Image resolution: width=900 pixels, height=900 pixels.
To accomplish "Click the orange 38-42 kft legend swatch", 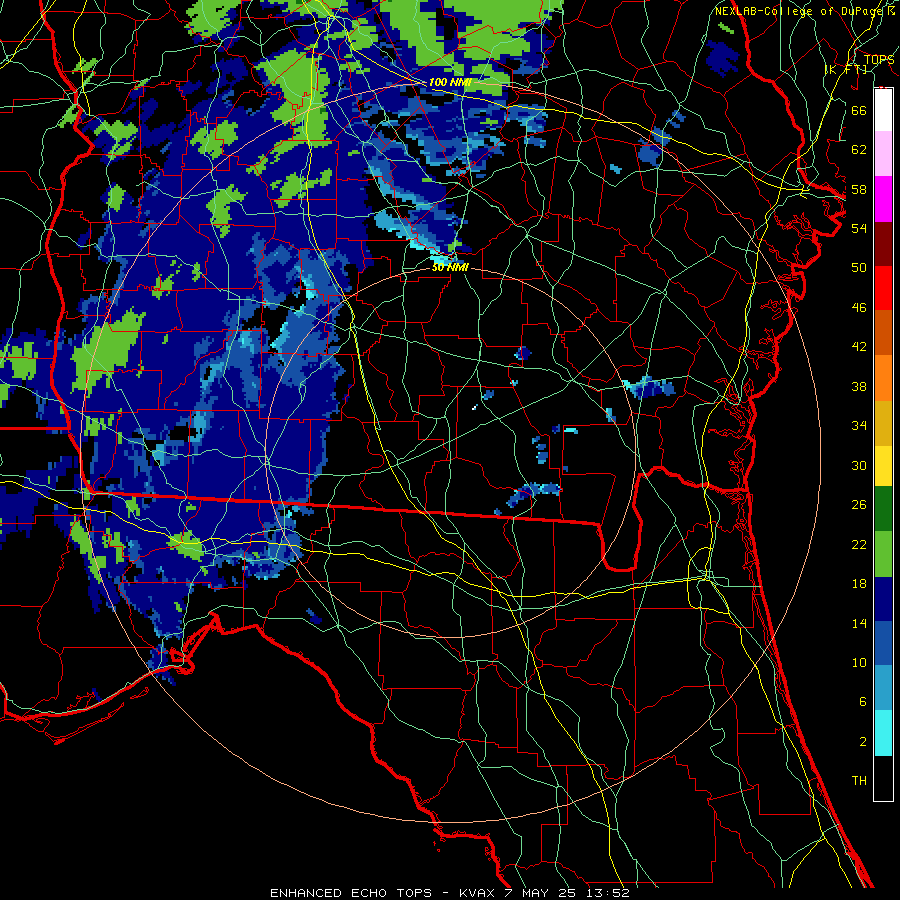I will click(883, 378).
